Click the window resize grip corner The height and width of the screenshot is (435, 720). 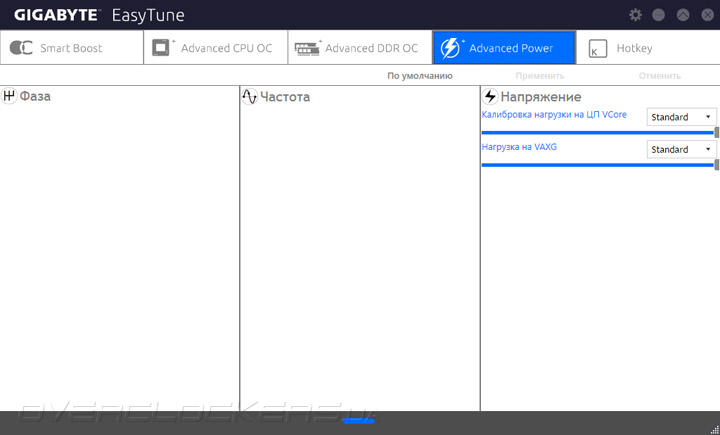coord(714,429)
